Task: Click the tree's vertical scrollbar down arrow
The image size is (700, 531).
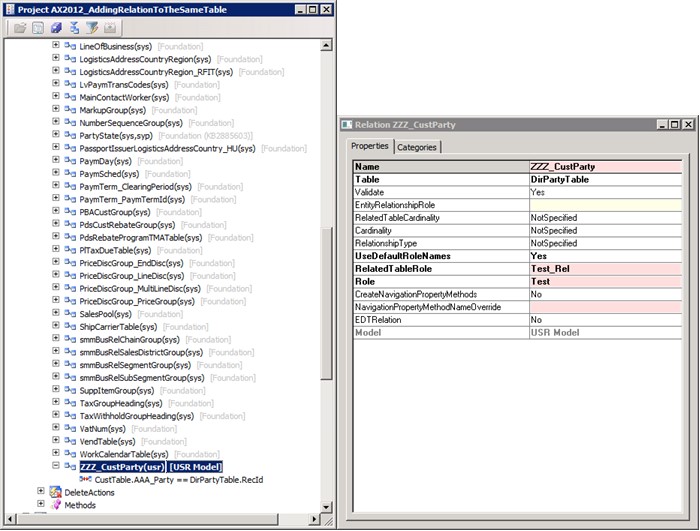Action: pyautogui.click(x=326, y=507)
